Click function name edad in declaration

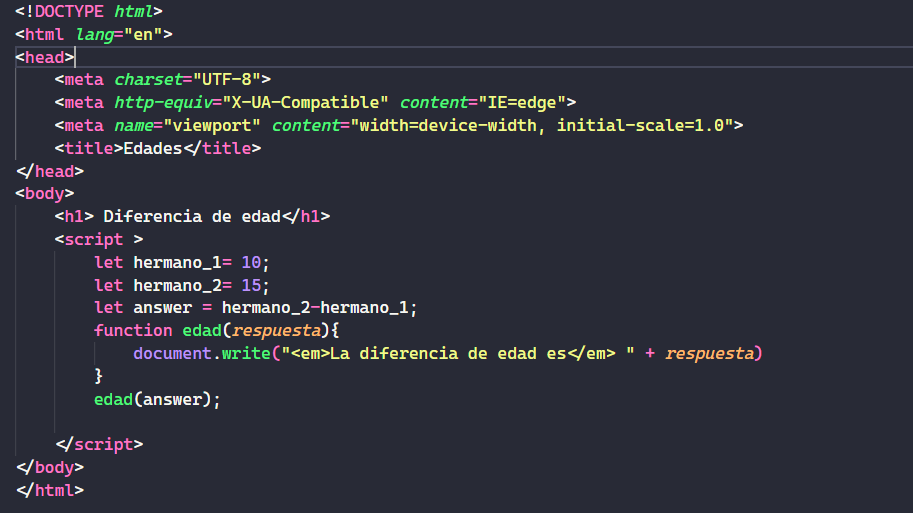tap(202, 331)
